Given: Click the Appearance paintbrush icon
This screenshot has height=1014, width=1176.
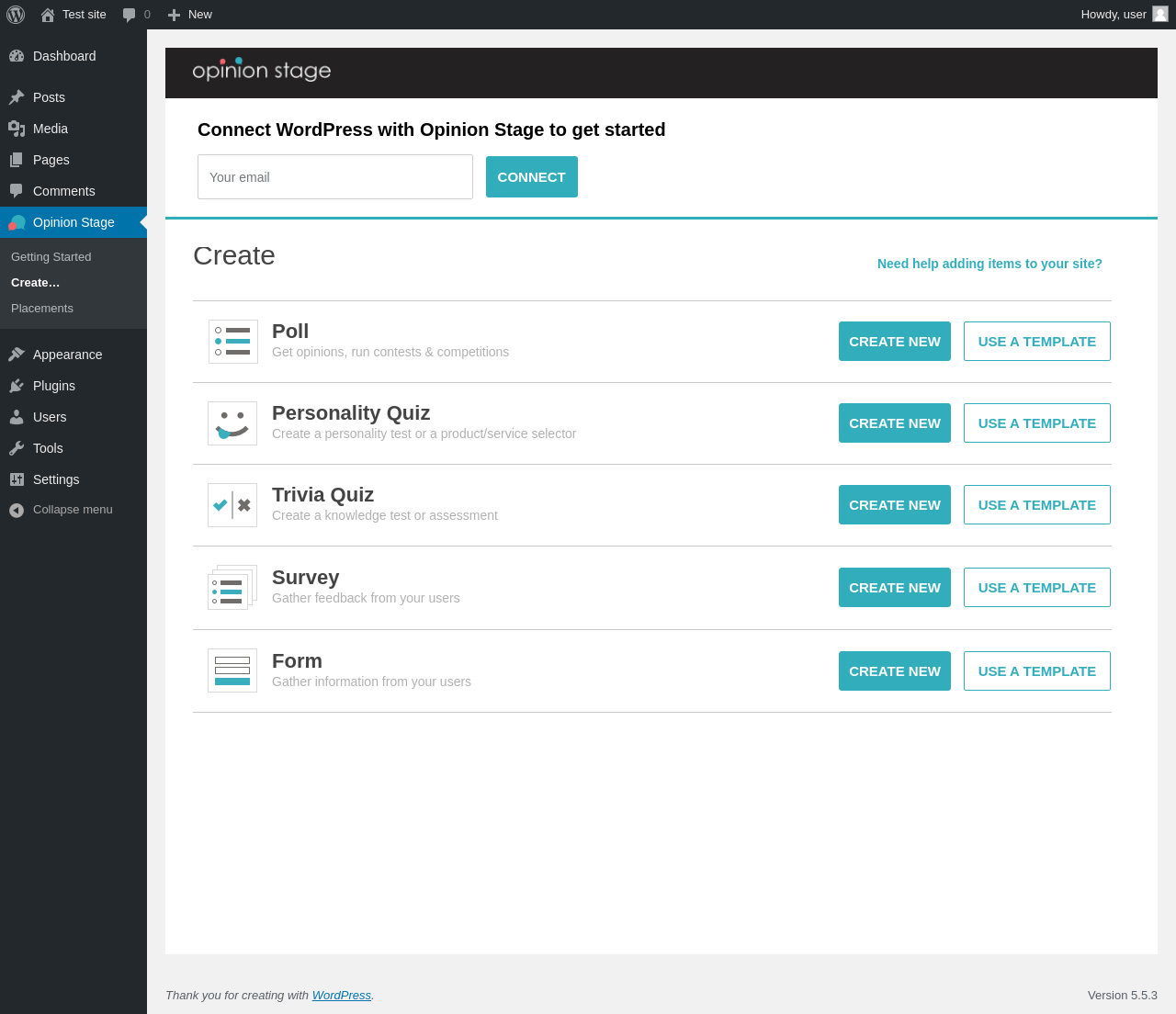Looking at the screenshot, I should click(x=17, y=355).
